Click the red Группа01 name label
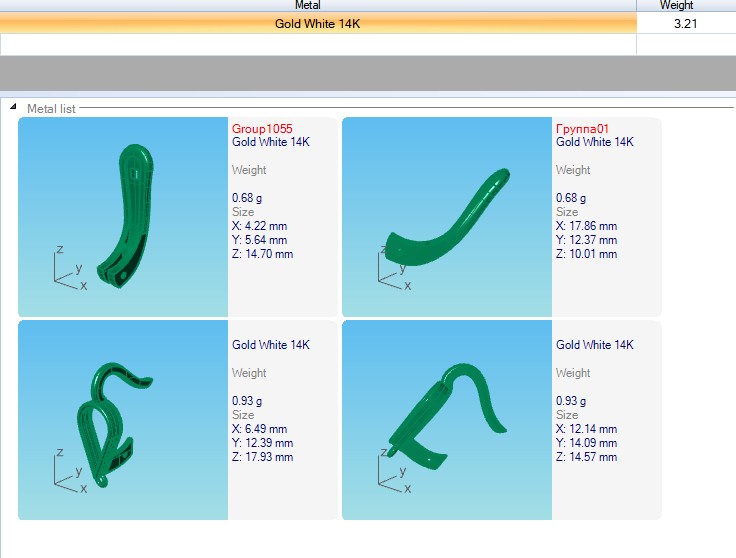This screenshot has height=558, width=736. tap(582, 129)
